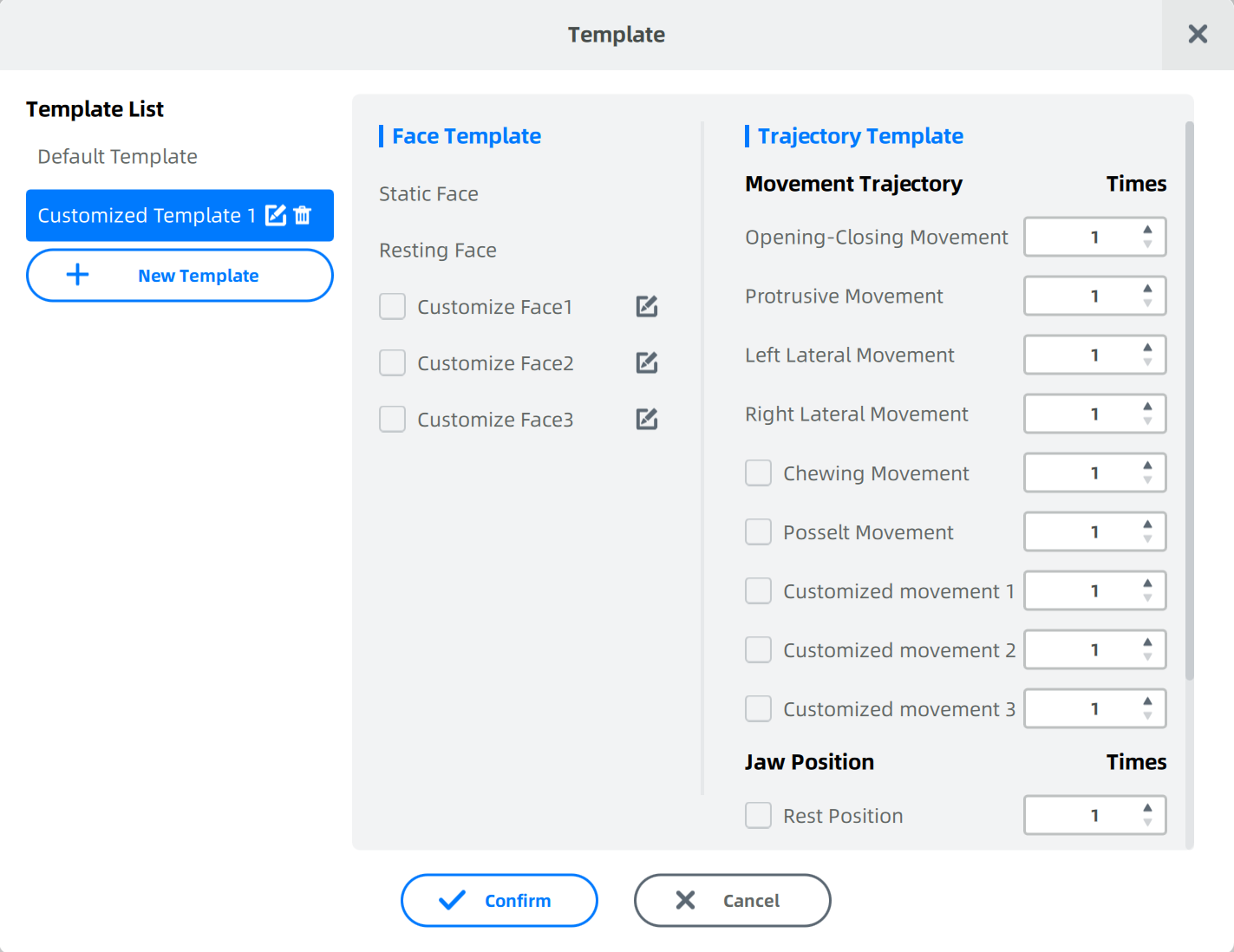Delete Customized Template 1 with trash icon
The image size is (1234, 952).
tap(303, 215)
